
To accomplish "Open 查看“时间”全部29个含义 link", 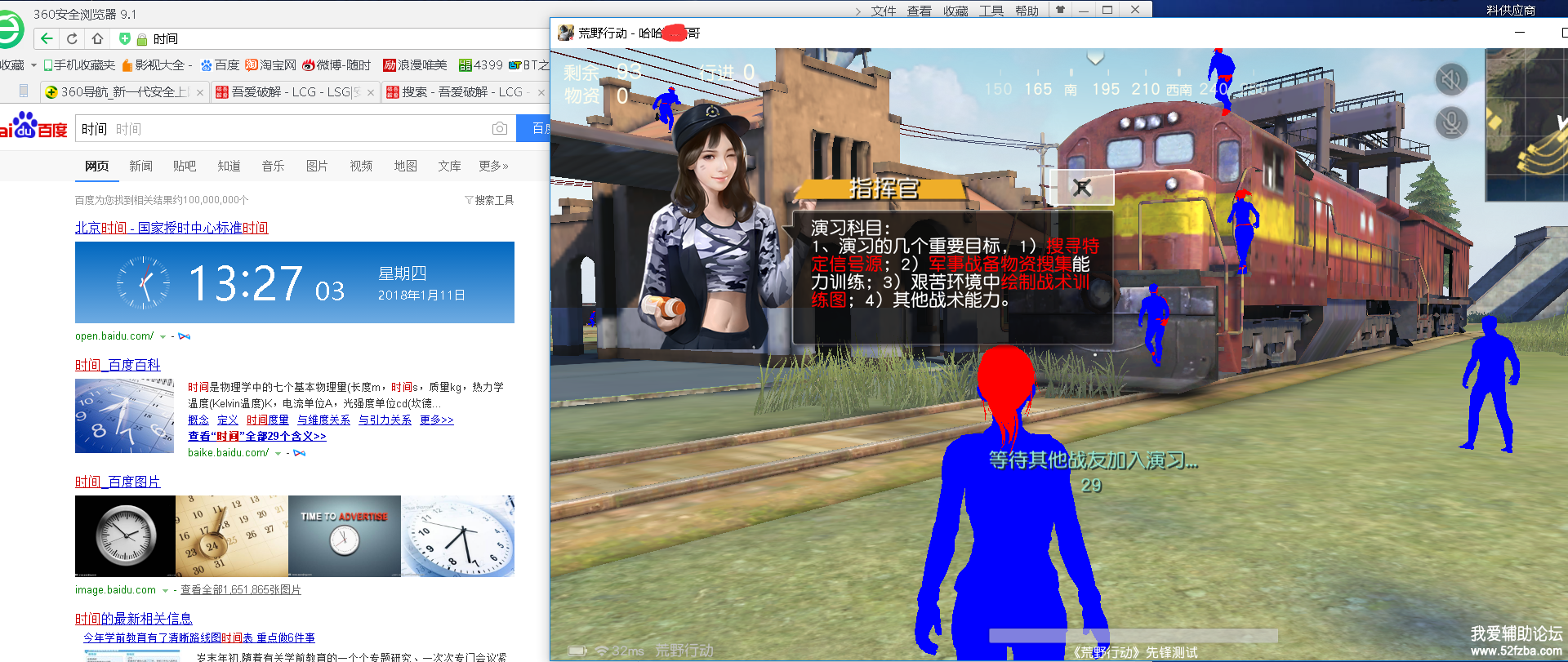I will (x=257, y=436).
